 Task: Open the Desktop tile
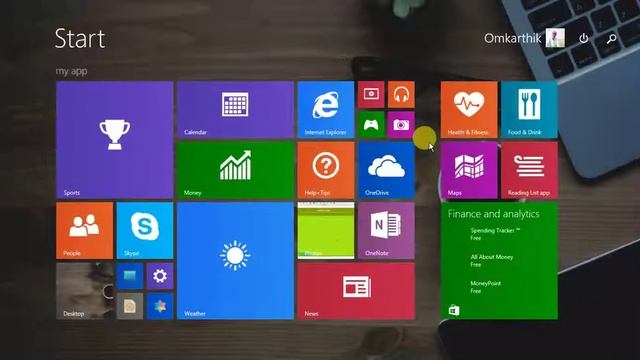point(84,291)
